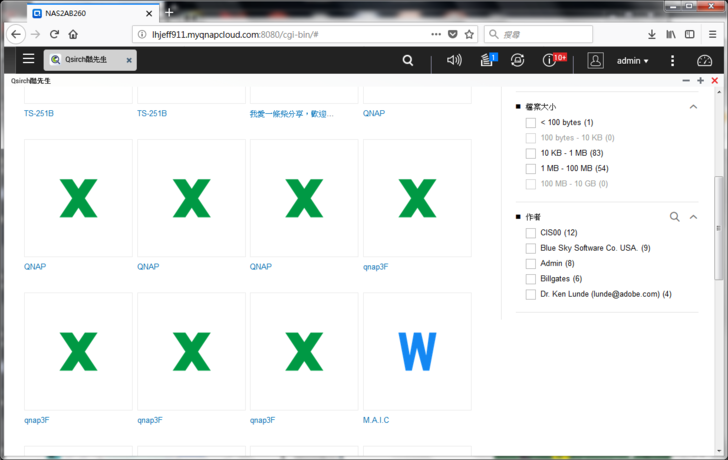Open a new browser tab with plus
The image size is (728, 460).
(169, 13)
